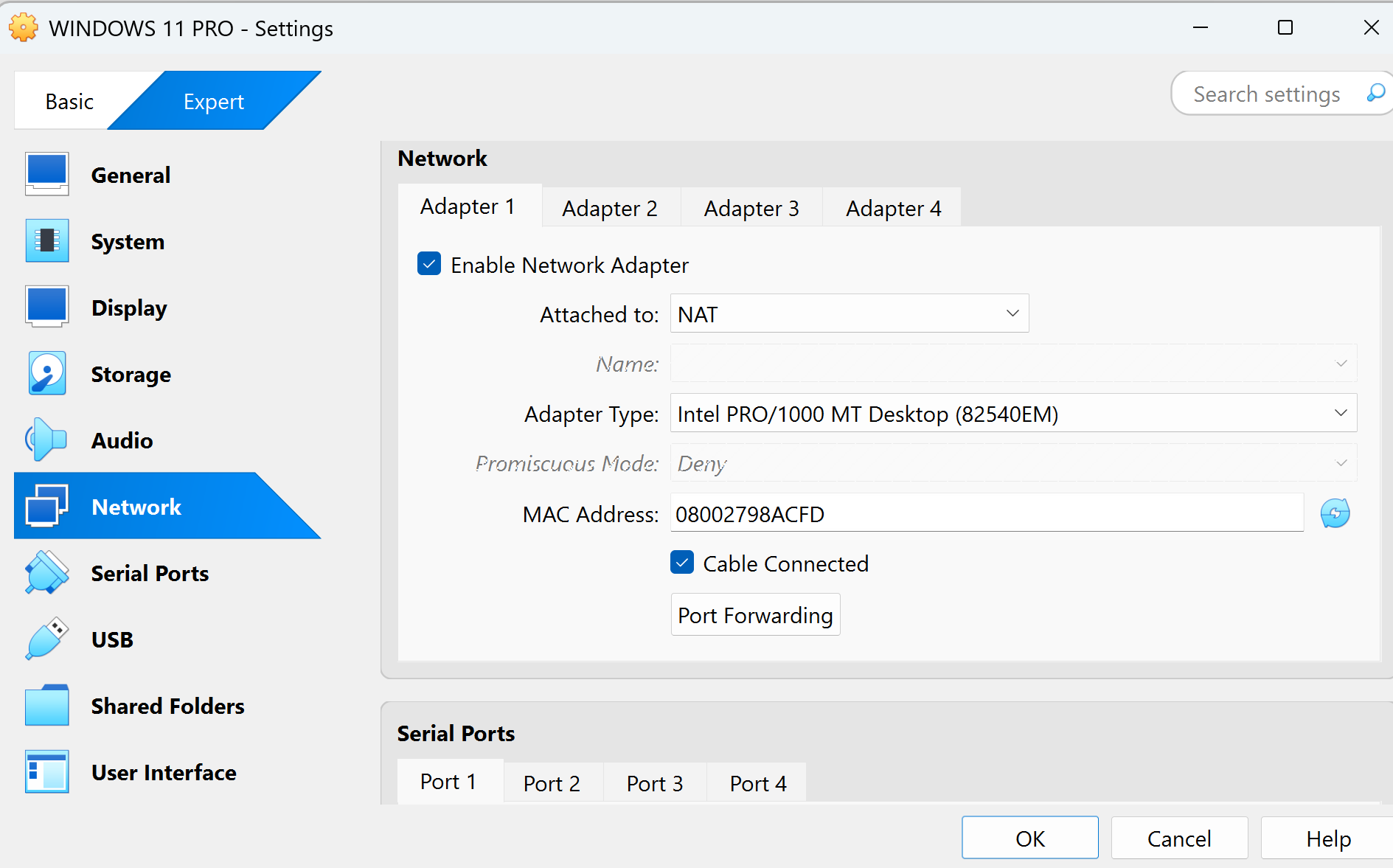Select the System chip icon
This screenshot has width=1393, height=868.
[46, 241]
